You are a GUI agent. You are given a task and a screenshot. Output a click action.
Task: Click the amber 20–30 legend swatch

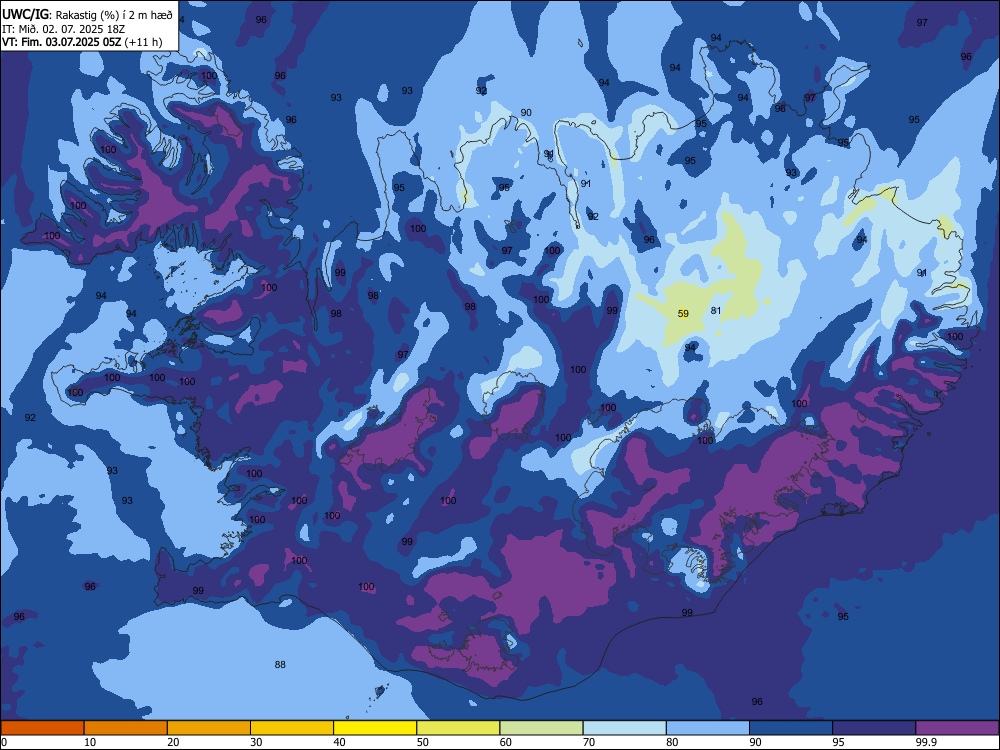tap(209, 728)
